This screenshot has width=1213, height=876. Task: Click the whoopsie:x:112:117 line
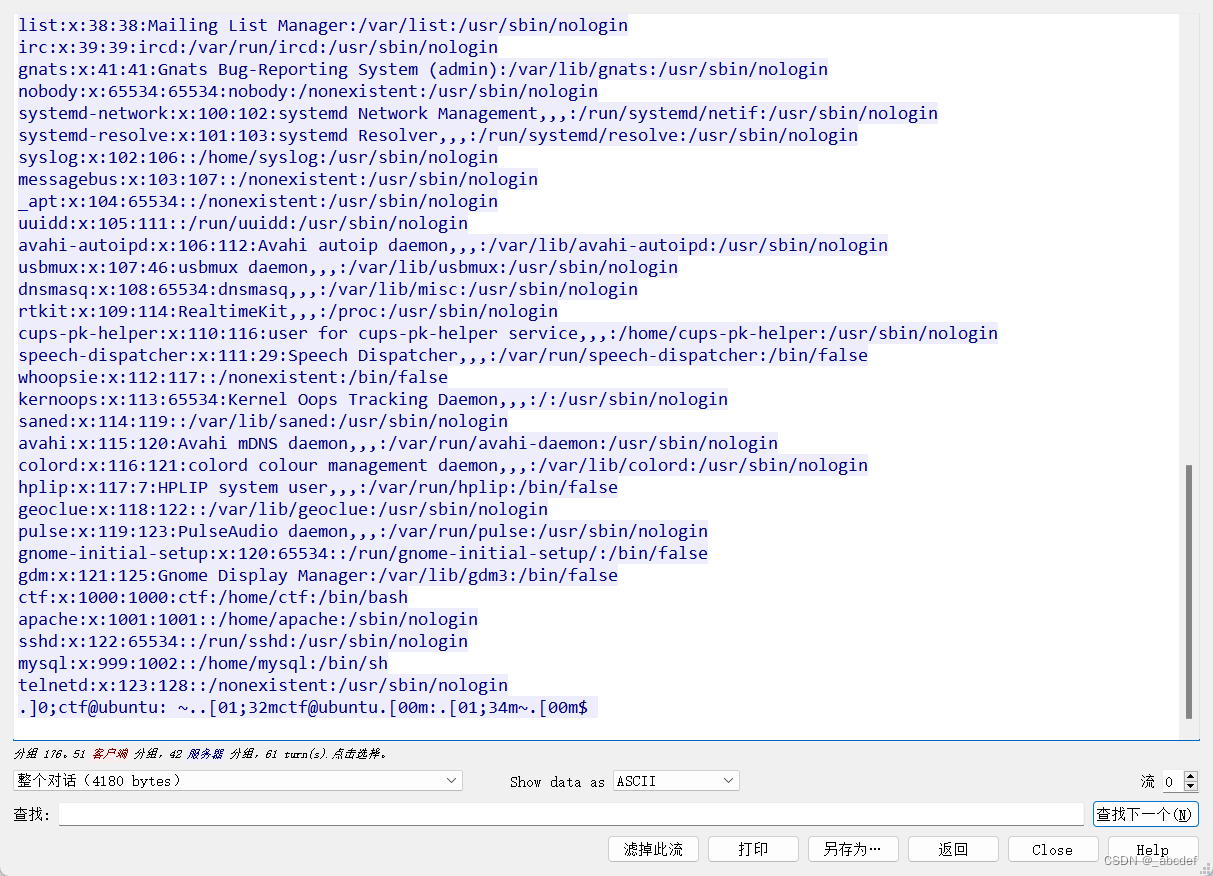point(233,377)
